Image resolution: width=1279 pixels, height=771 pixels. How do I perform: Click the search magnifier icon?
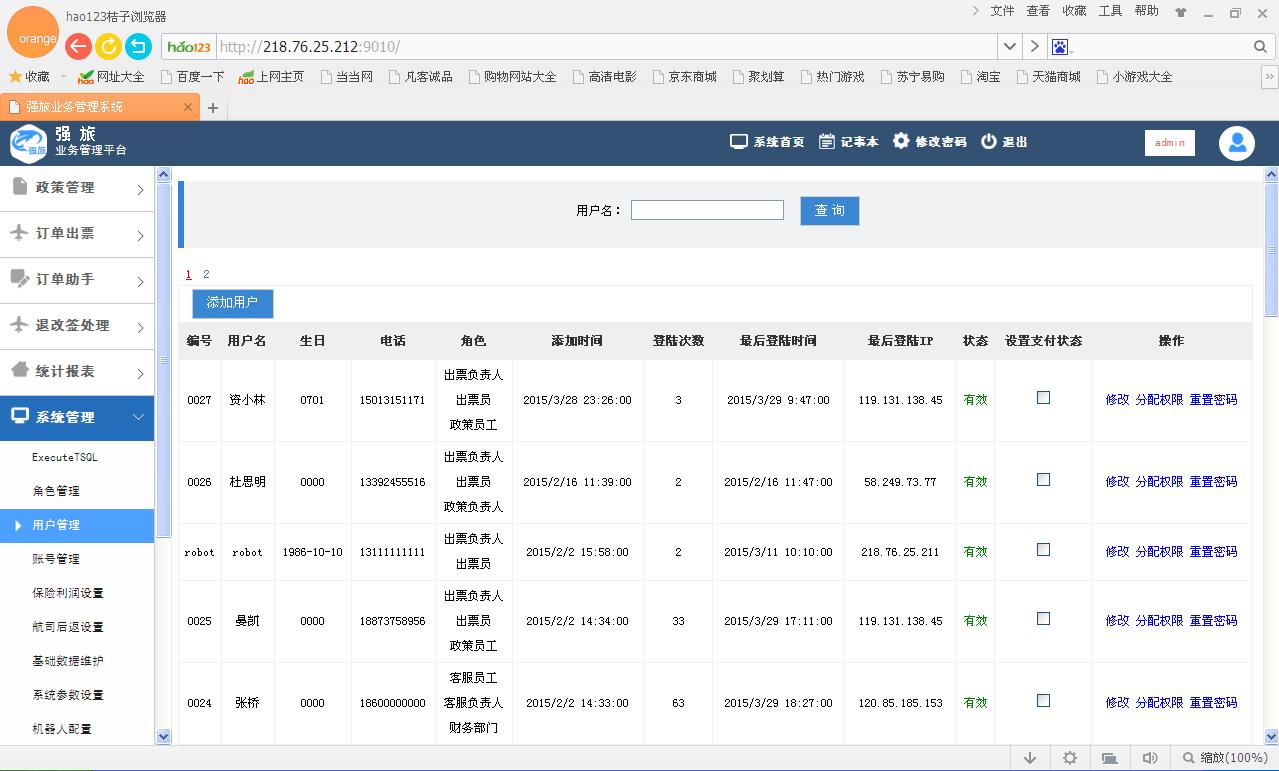point(1260,47)
